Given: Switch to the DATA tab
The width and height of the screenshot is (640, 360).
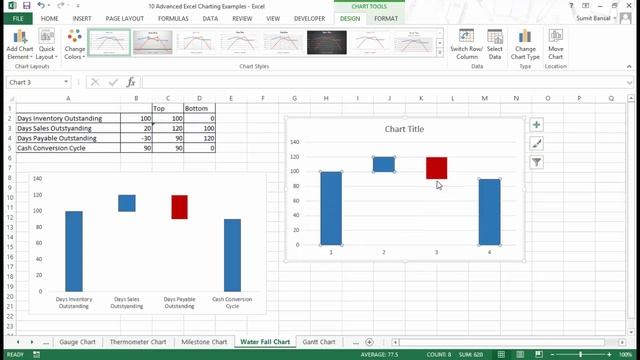Looking at the screenshot, I should point(210,19).
